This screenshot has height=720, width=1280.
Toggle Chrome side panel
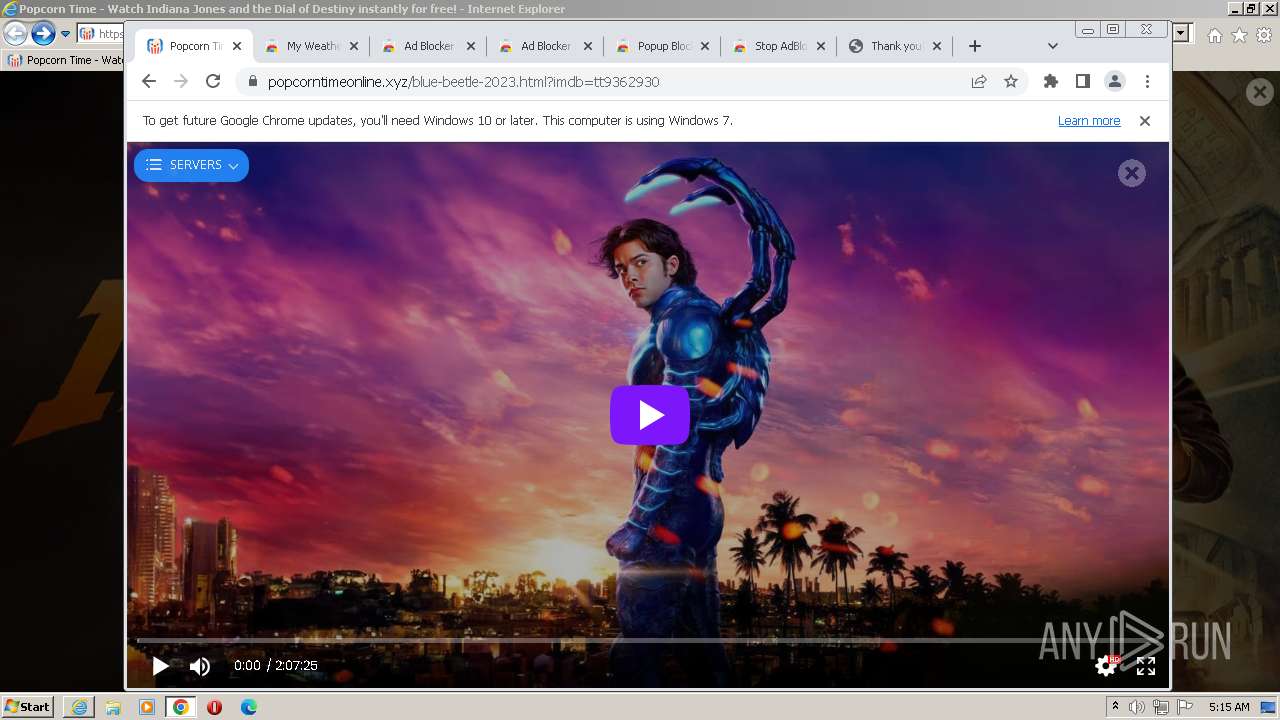(1083, 82)
